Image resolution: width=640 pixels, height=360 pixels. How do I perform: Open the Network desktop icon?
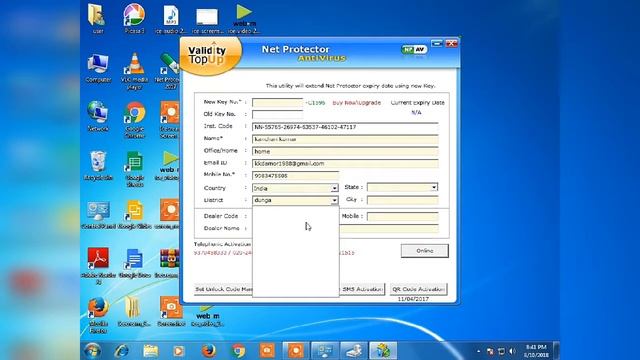[x=98, y=116]
